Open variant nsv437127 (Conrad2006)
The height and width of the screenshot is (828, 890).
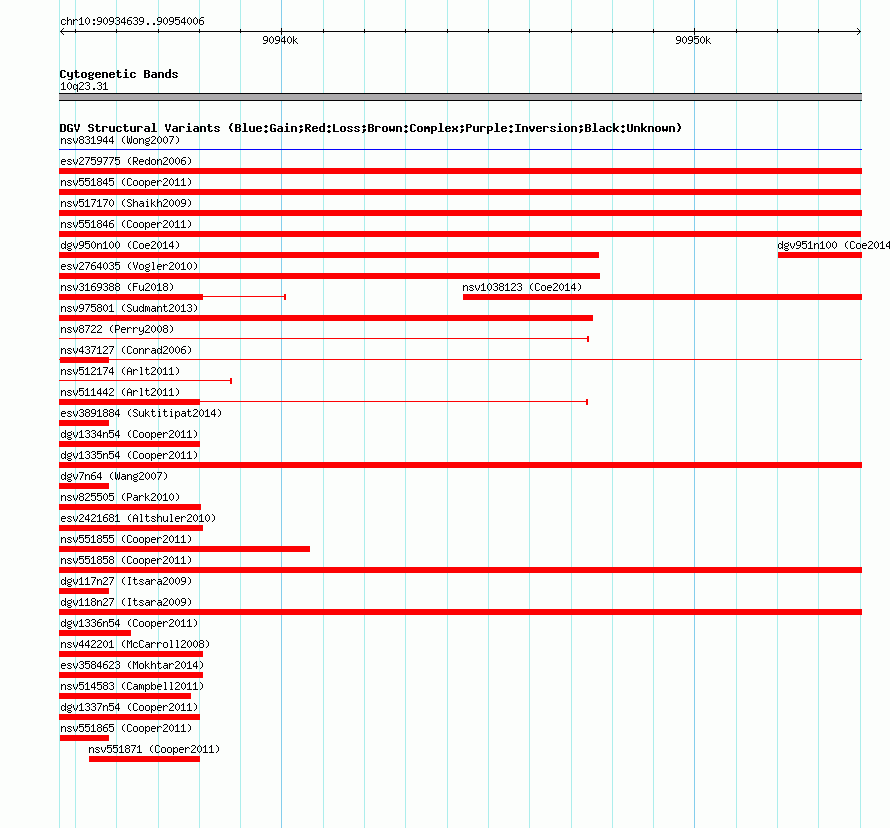click(126, 350)
